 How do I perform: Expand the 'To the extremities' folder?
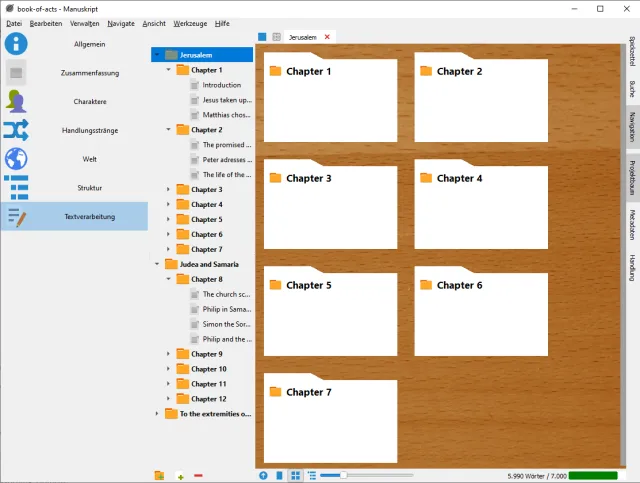pos(157,414)
